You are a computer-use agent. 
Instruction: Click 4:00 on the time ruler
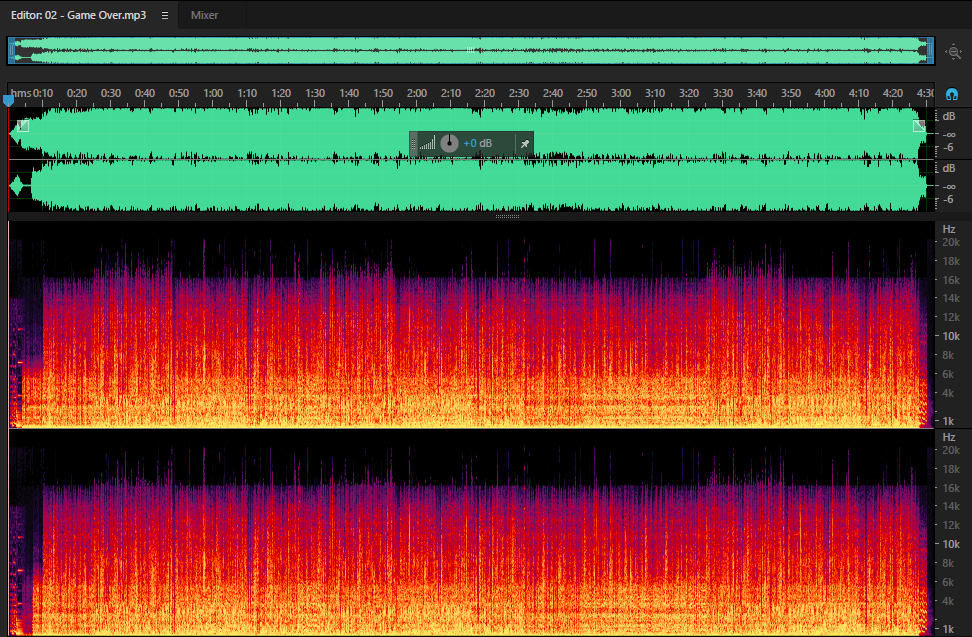[x=824, y=93]
